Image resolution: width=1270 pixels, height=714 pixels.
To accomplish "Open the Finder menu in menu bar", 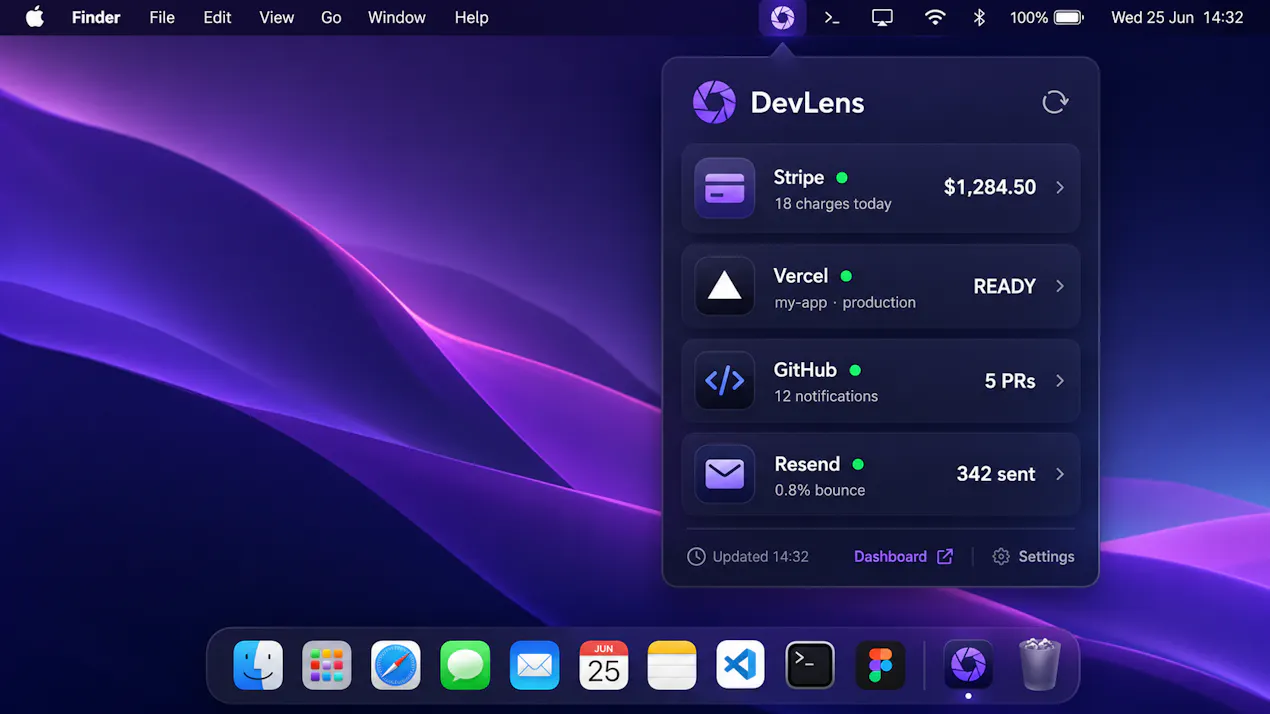I will tap(96, 18).
